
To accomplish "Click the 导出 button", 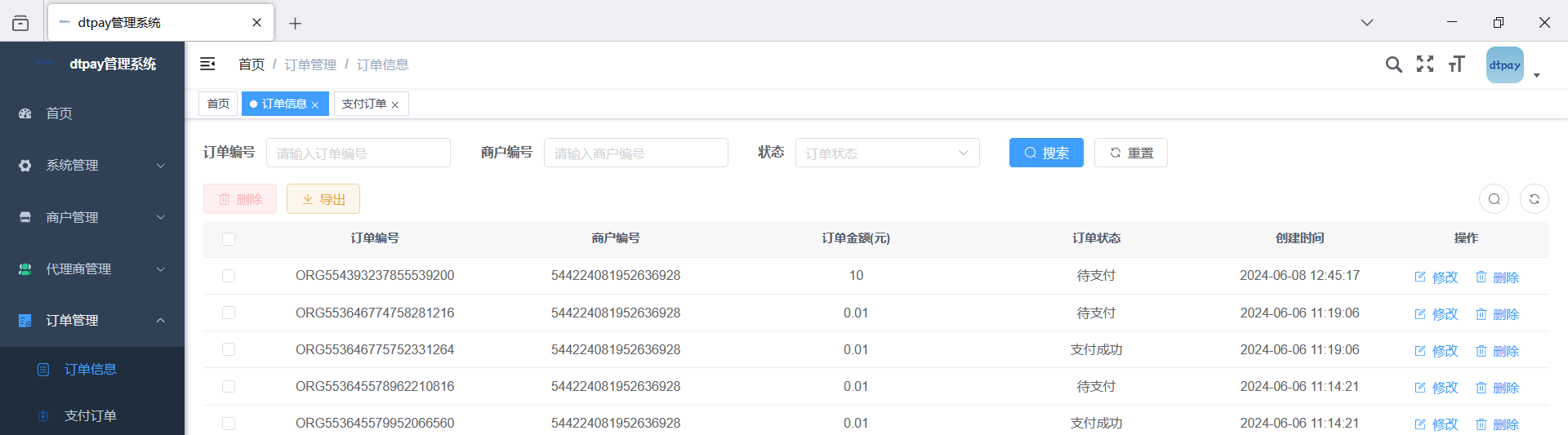I will tap(323, 199).
